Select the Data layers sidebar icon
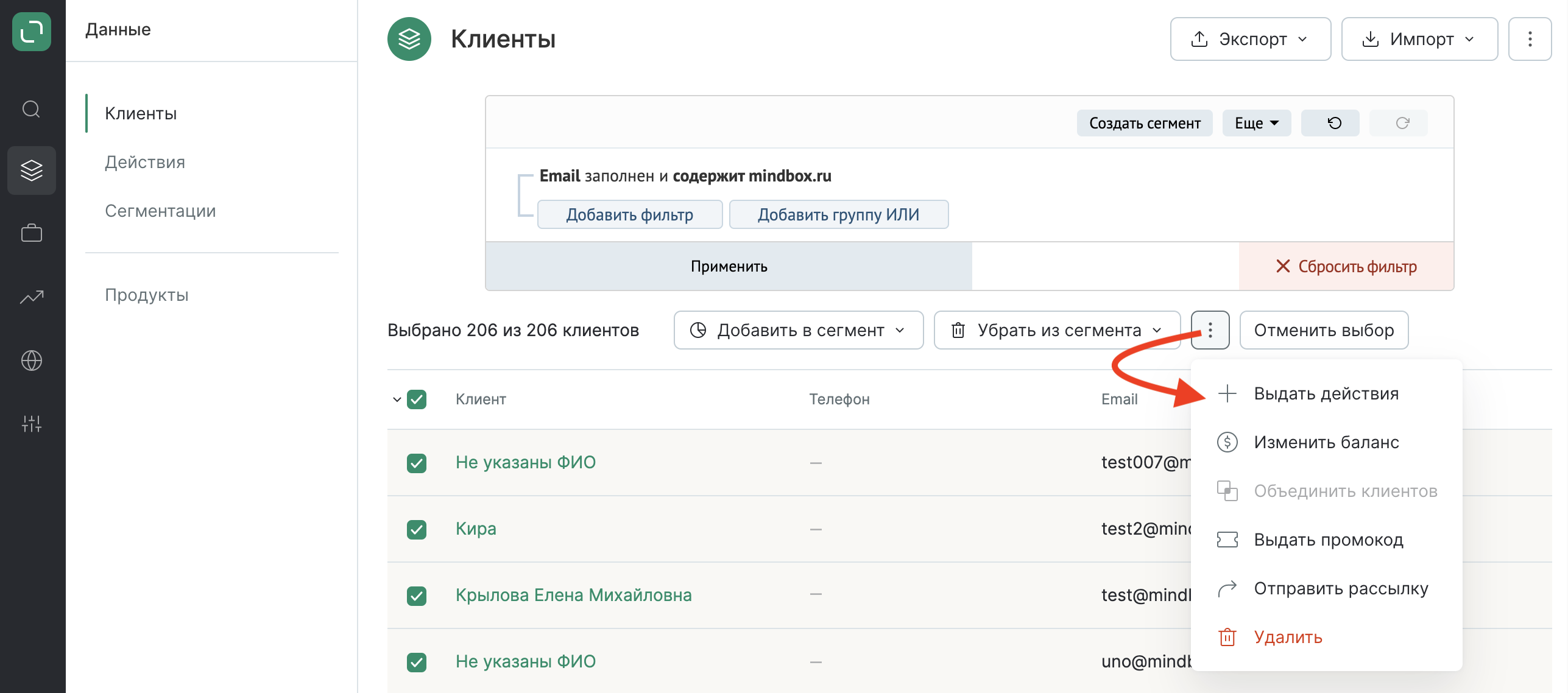This screenshot has width=1568, height=693. 32,171
